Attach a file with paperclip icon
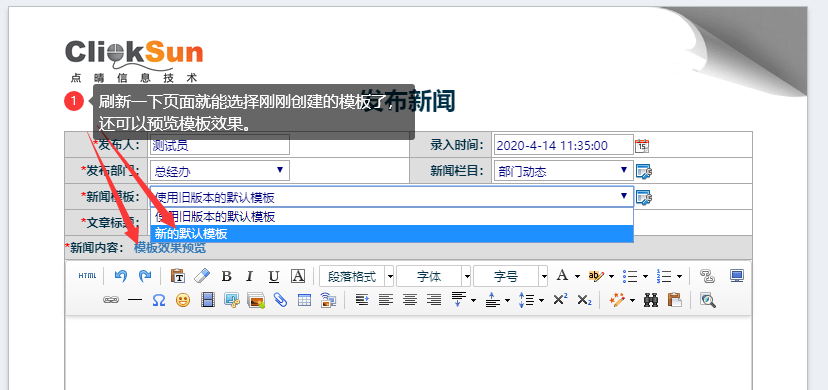This screenshot has height=390, width=828. [280, 300]
